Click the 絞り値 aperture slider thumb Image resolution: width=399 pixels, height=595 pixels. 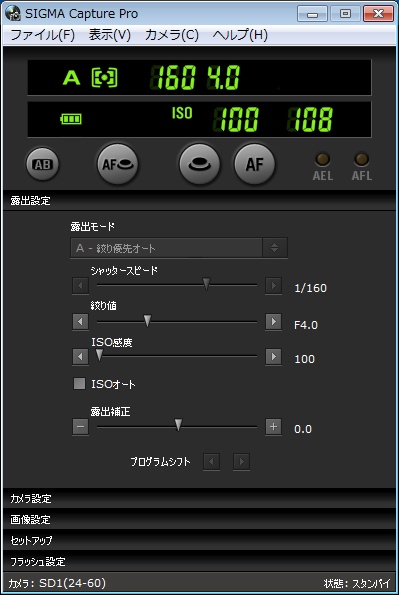pos(147,320)
